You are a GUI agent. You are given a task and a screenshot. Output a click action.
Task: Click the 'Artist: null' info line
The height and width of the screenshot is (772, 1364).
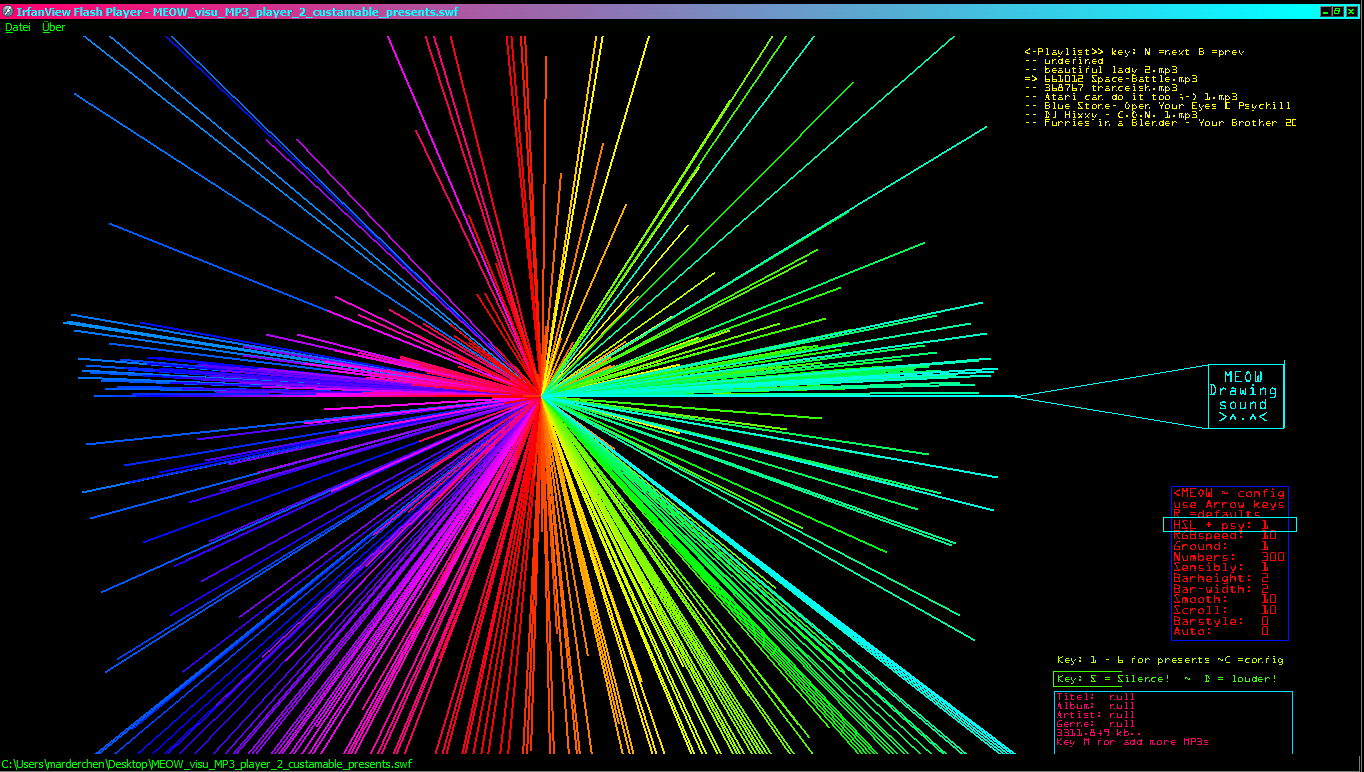1096,715
